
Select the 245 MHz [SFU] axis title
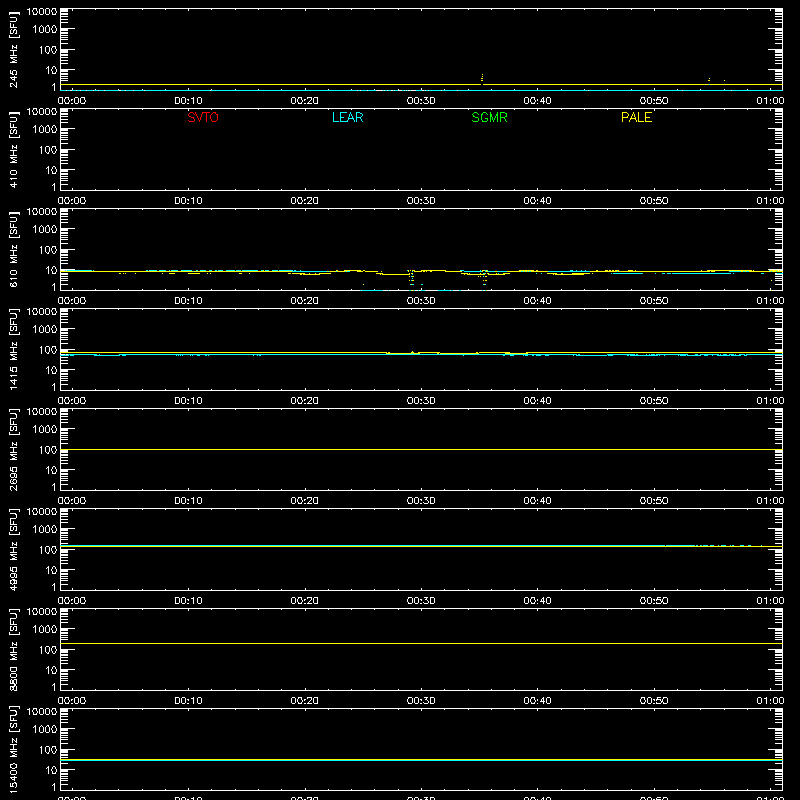click(x=13, y=51)
